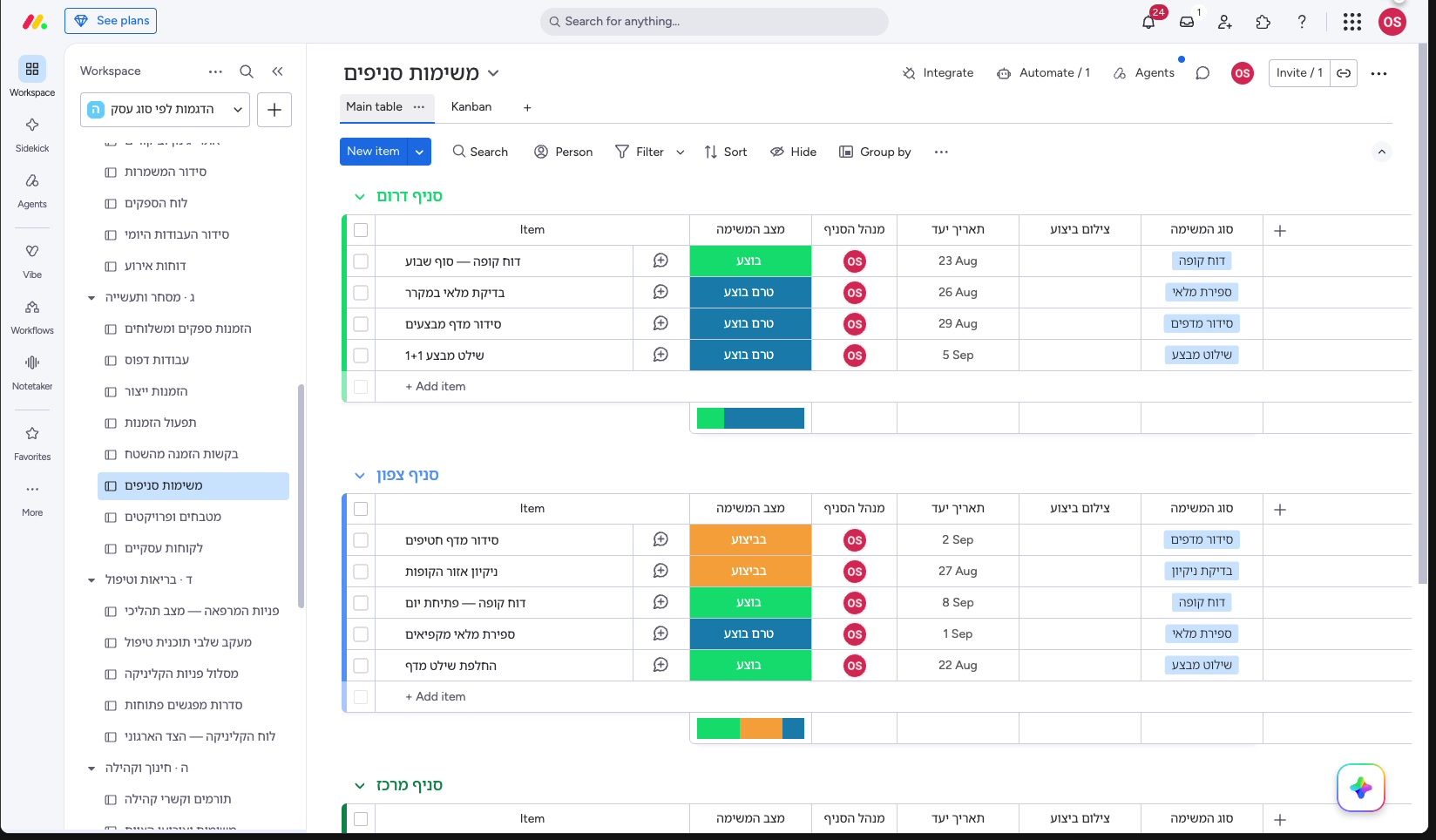Collapse the workspace sidebar panel
This screenshot has height=840, width=1436.
277,71
